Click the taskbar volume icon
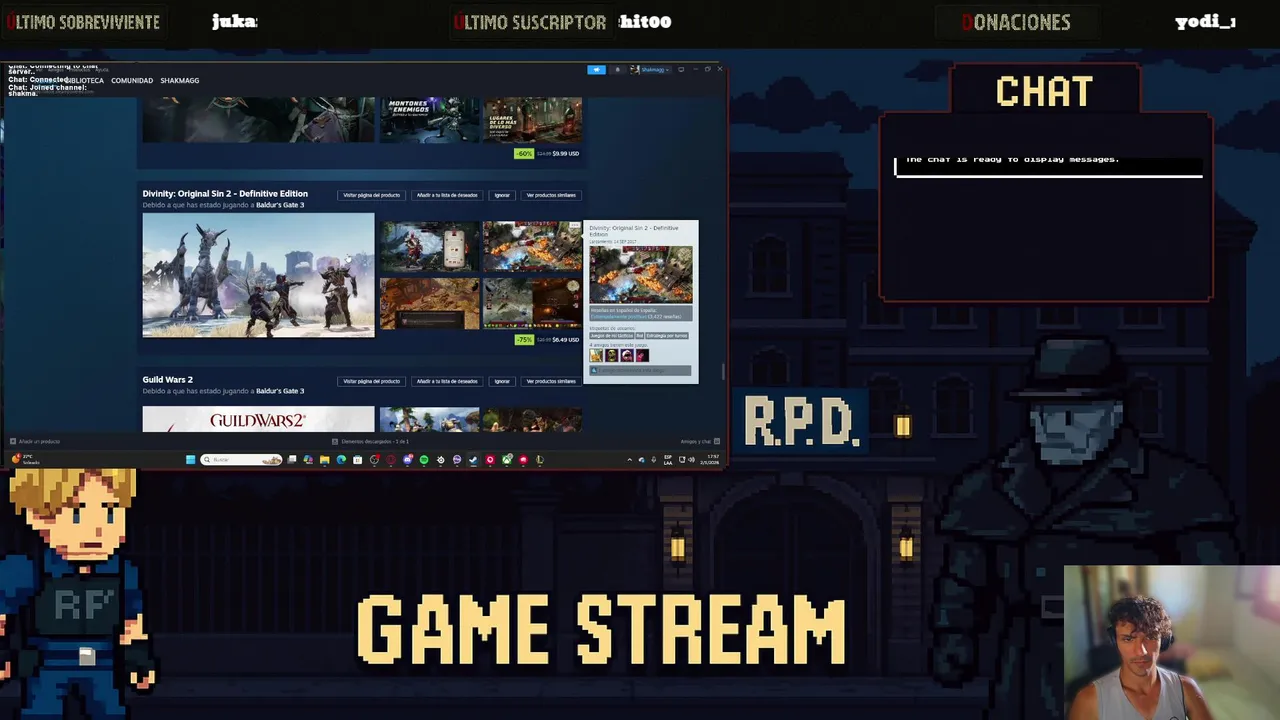 (x=691, y=460)
